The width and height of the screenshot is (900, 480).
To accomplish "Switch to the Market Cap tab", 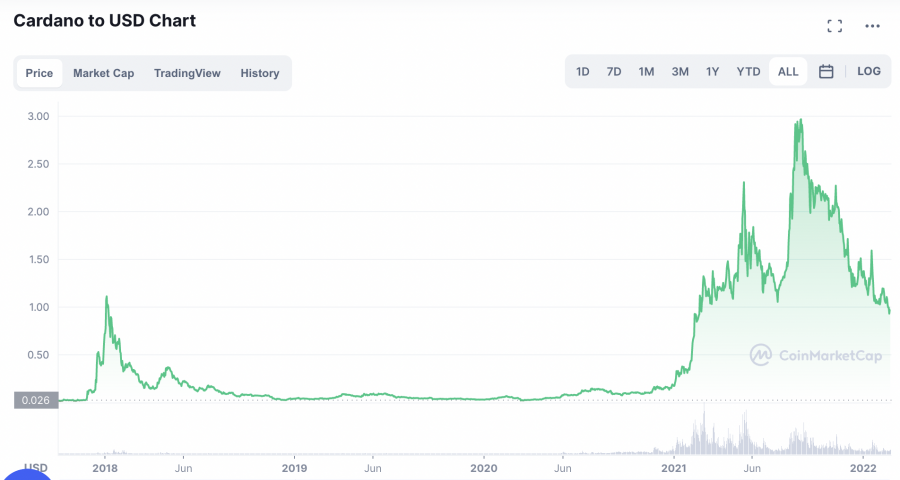I will pyautogui.click(x=103, y=73).
